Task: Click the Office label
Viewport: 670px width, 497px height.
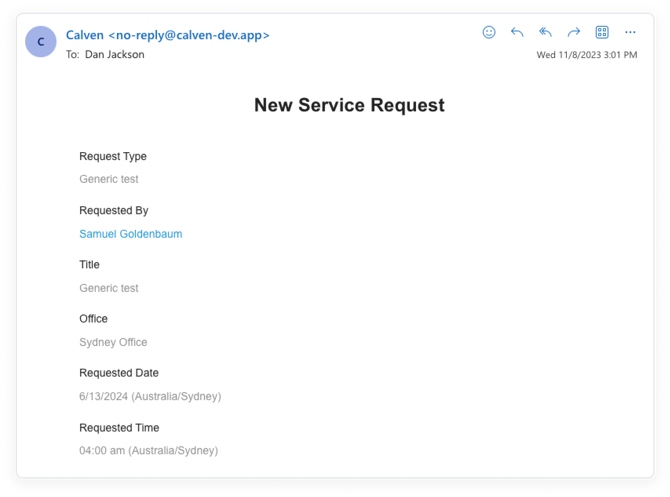Action: (94, 319)
